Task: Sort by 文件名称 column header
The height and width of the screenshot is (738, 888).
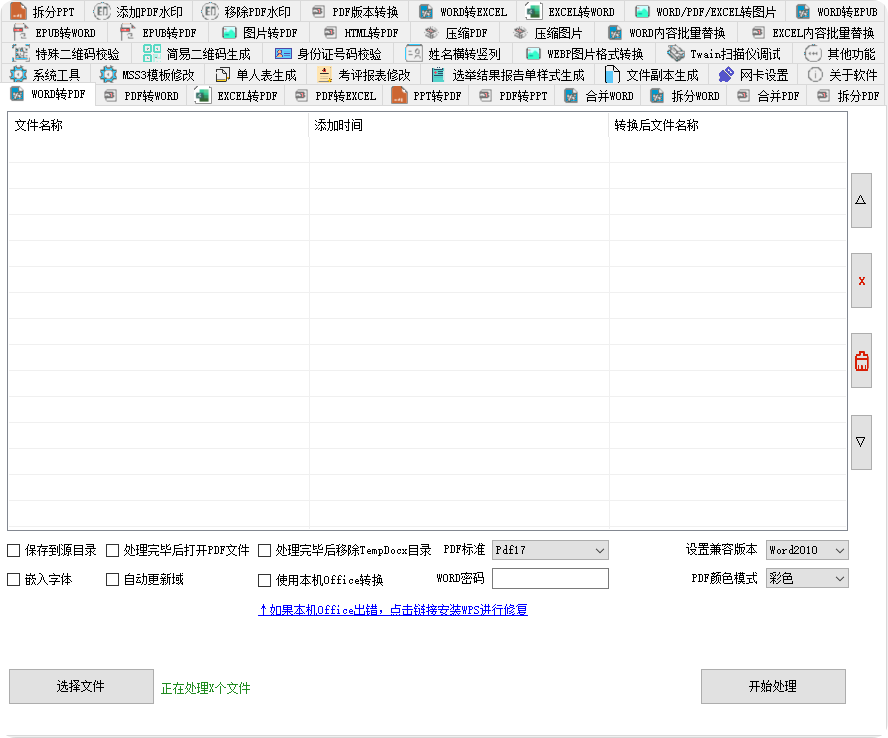Action: tap(159, 125)
